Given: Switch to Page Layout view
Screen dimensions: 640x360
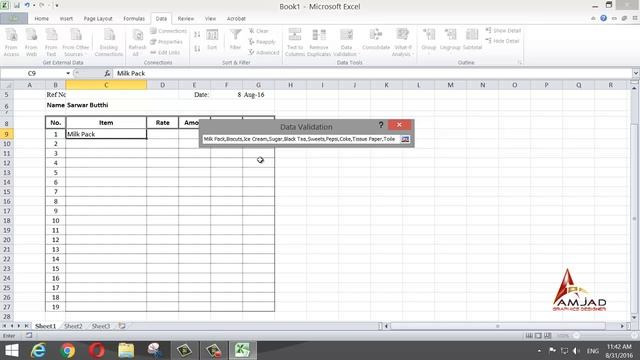Looking at the screenshot, I should pyautogui.click(x=538, y=336).
